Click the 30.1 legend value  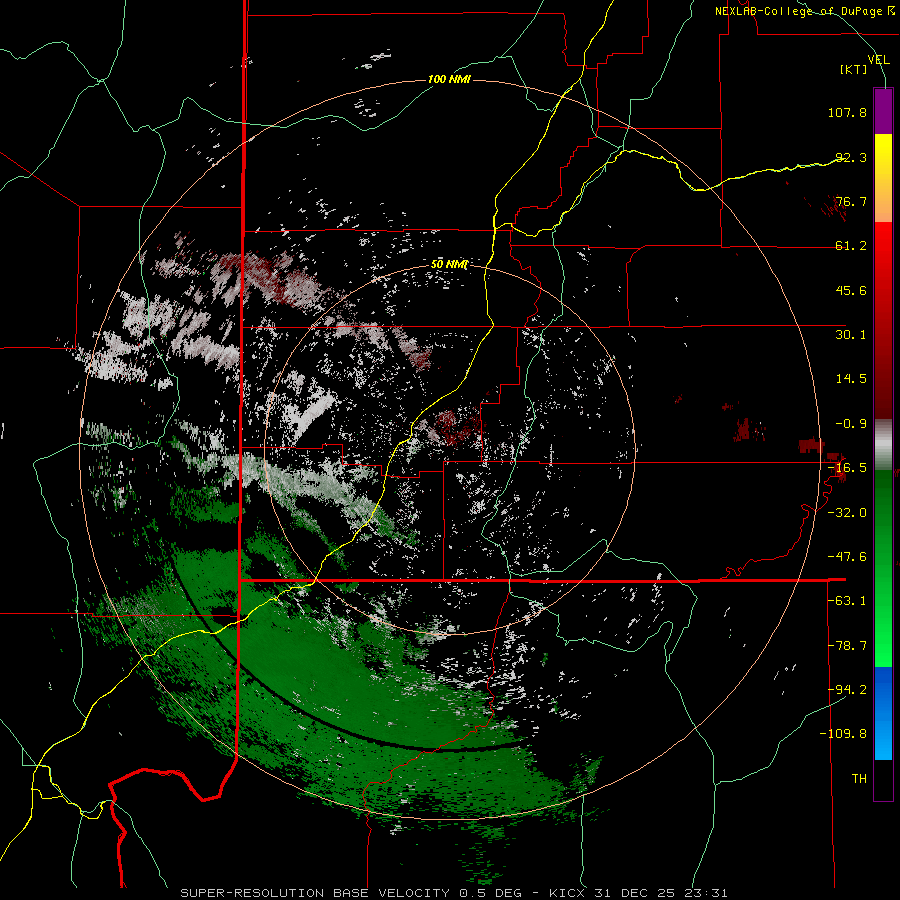tap(851, 335)
